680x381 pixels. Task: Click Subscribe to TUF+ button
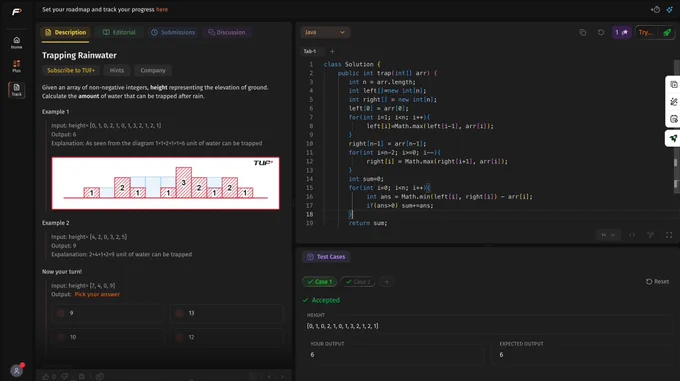(x=71, y=70)
